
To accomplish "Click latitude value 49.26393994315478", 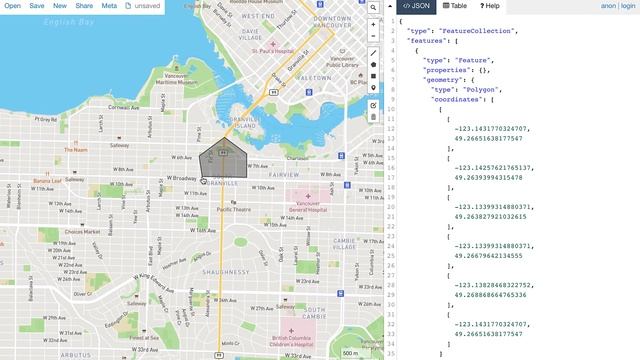I will [x=489, y=178].
